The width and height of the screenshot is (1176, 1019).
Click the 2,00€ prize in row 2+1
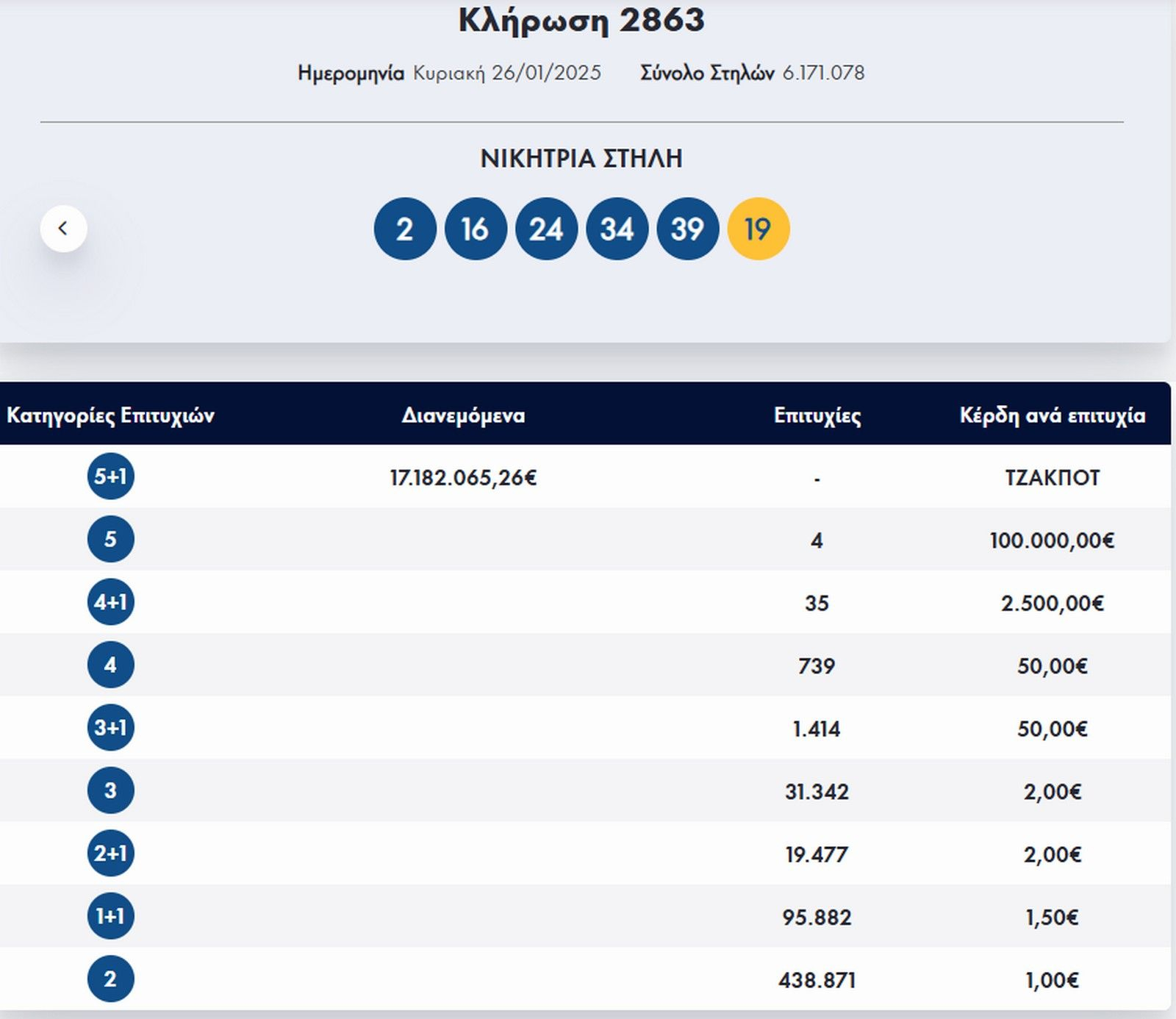[x=1053, y=855]
